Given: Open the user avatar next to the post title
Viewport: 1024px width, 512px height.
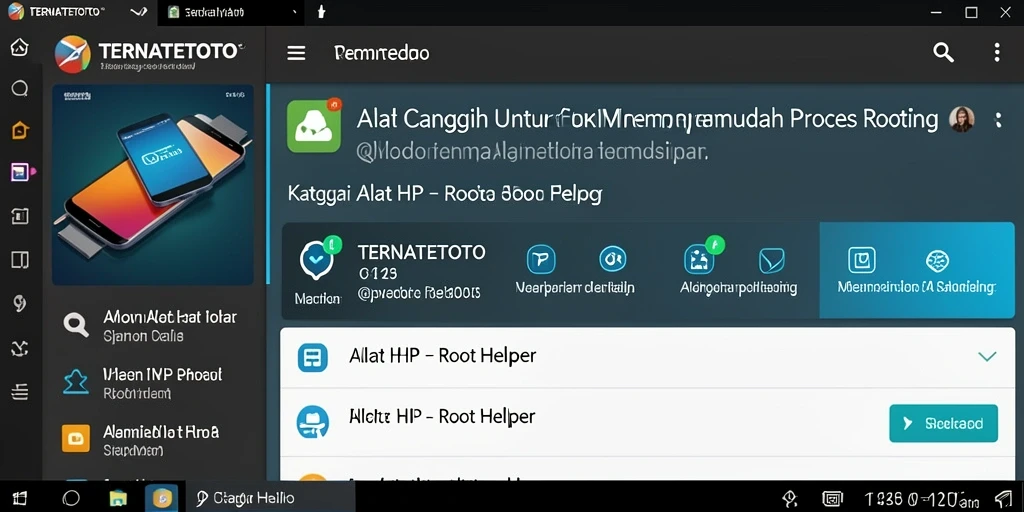Looking at the screenshot, I should click(x=961, y=120).
